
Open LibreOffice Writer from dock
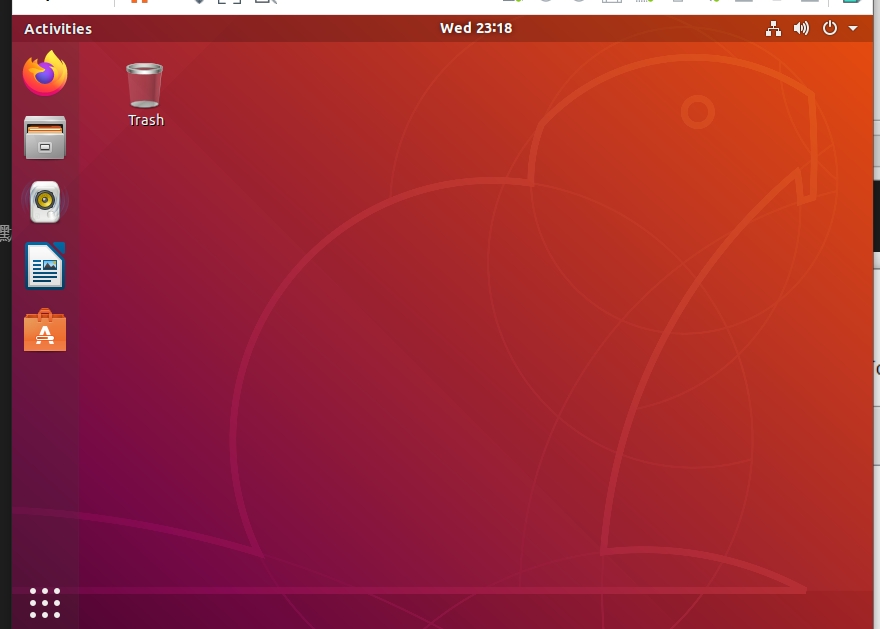[x=45, y=266]
